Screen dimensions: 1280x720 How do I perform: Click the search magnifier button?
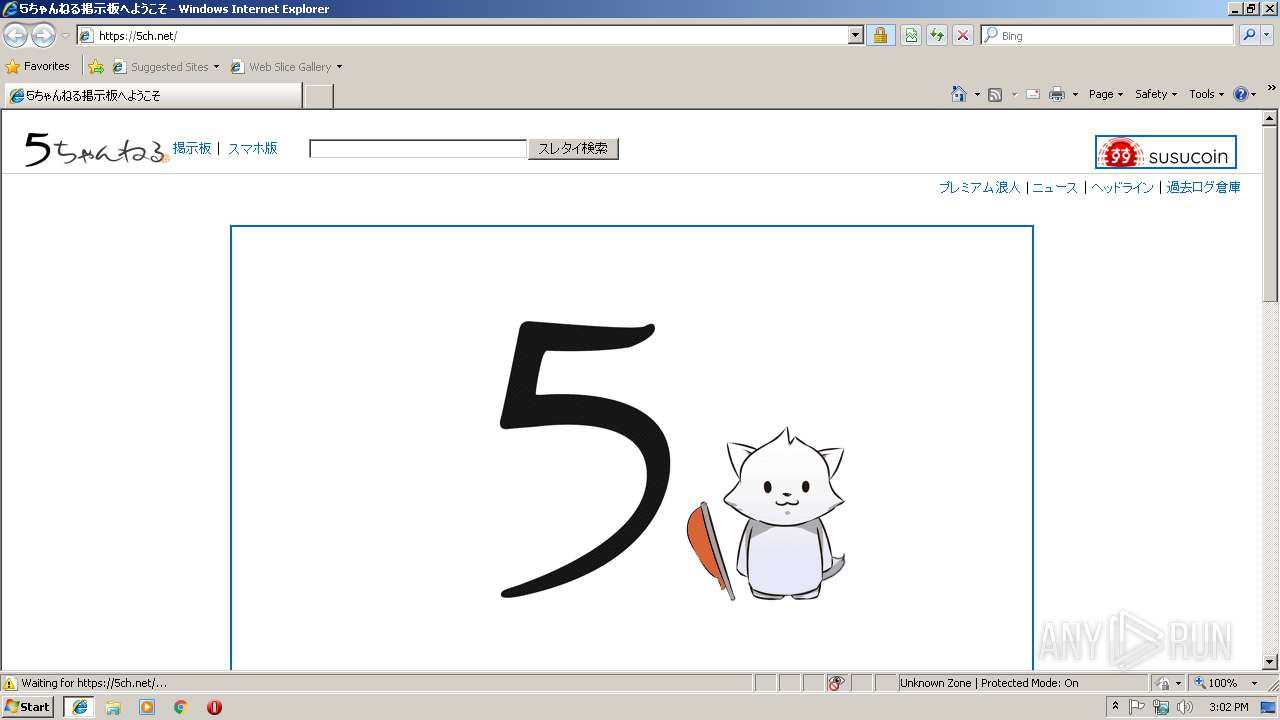[1249, 36]
